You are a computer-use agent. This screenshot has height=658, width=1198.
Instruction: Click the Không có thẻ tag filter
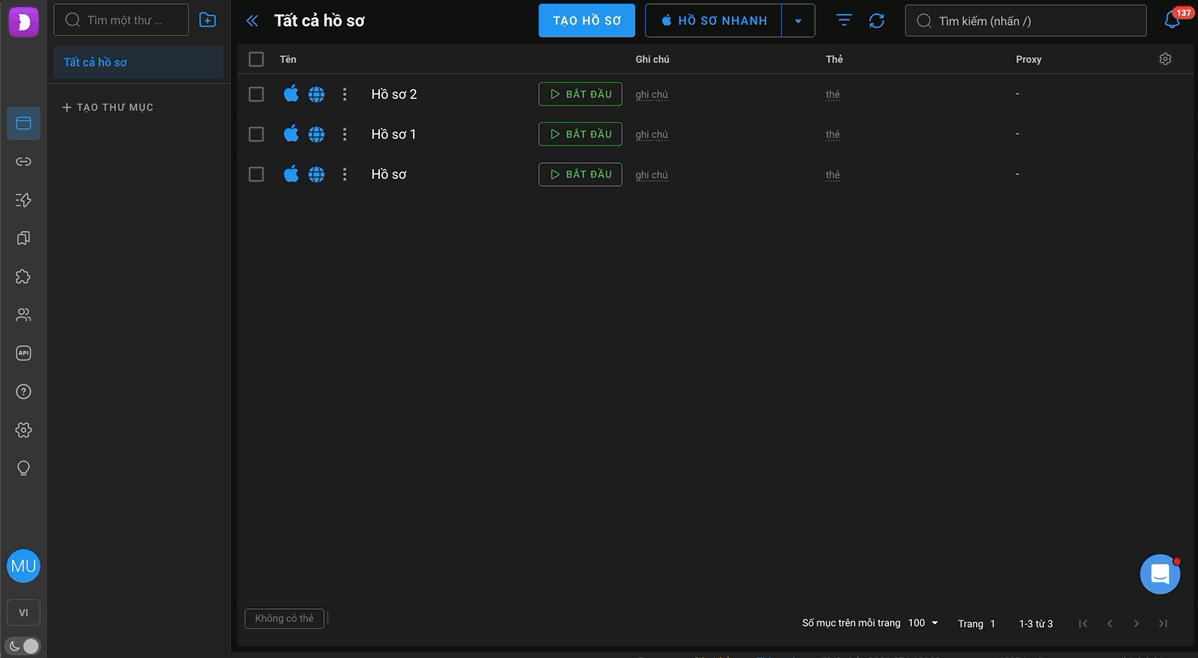(x=284, y=618)
